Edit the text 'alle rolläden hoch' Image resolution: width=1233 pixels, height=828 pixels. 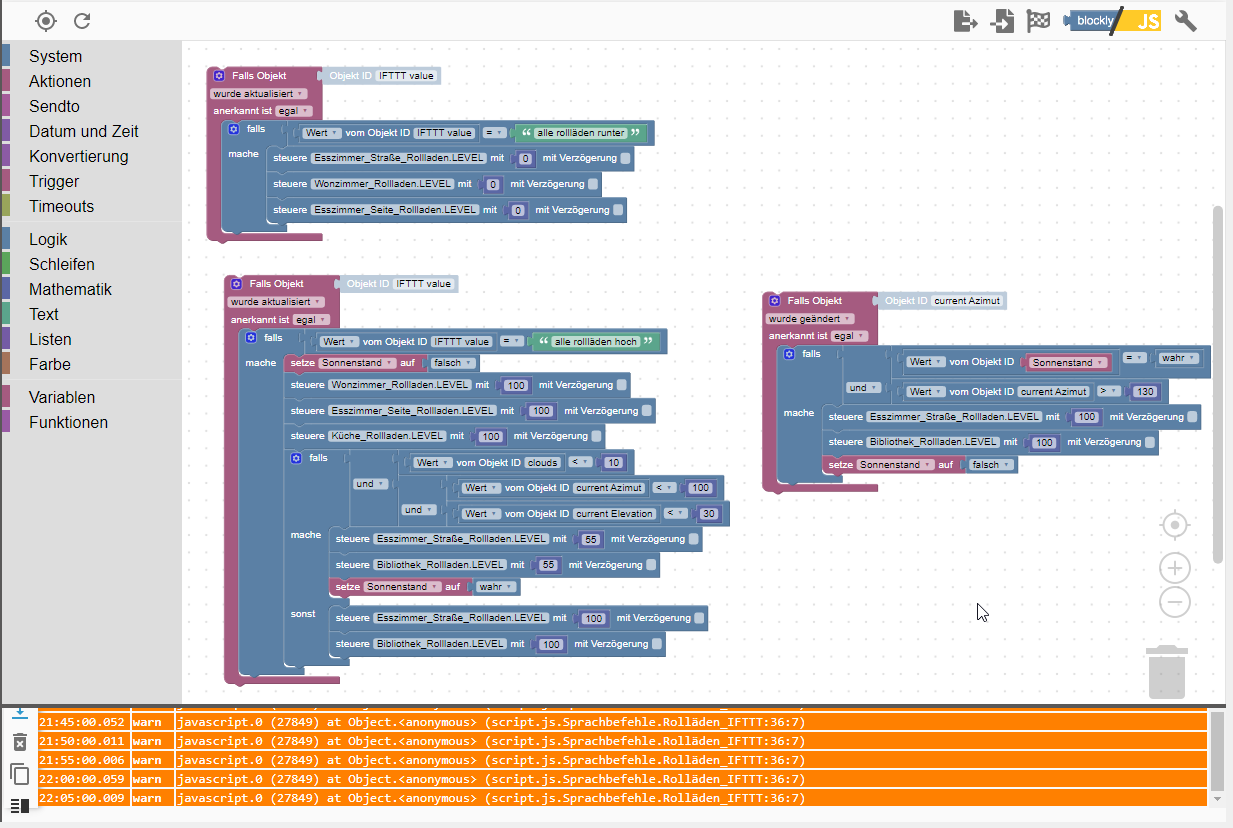tap(595, 342)
